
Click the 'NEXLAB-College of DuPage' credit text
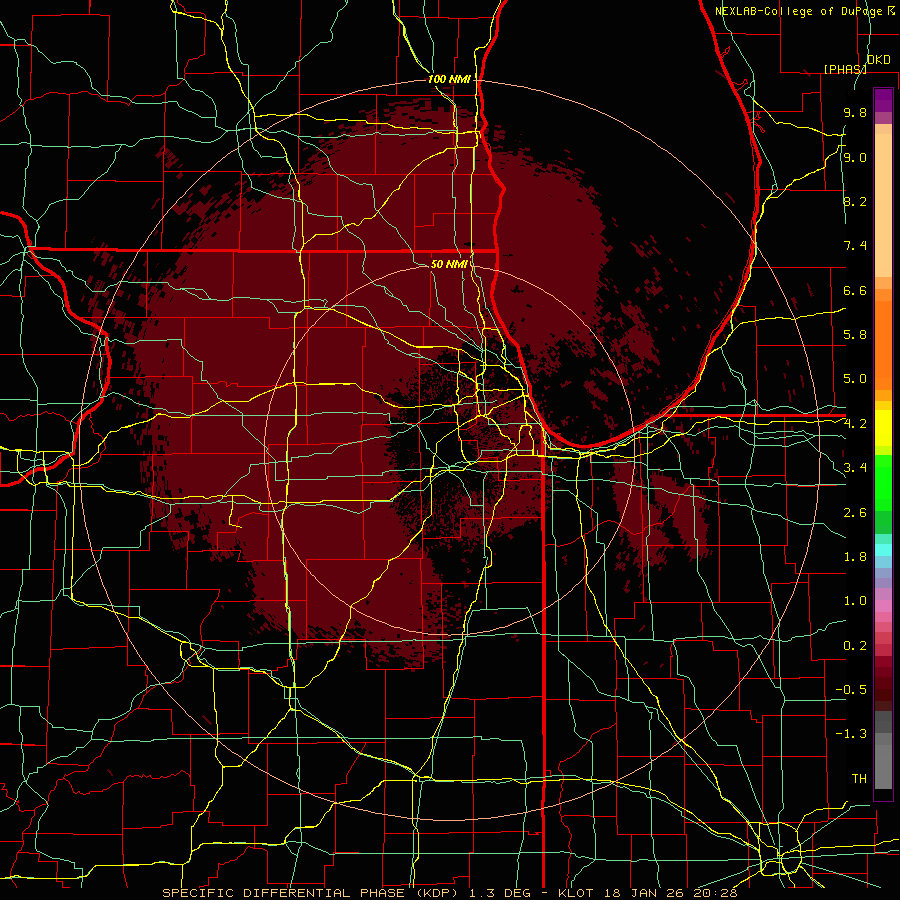[x=798, y=11]
